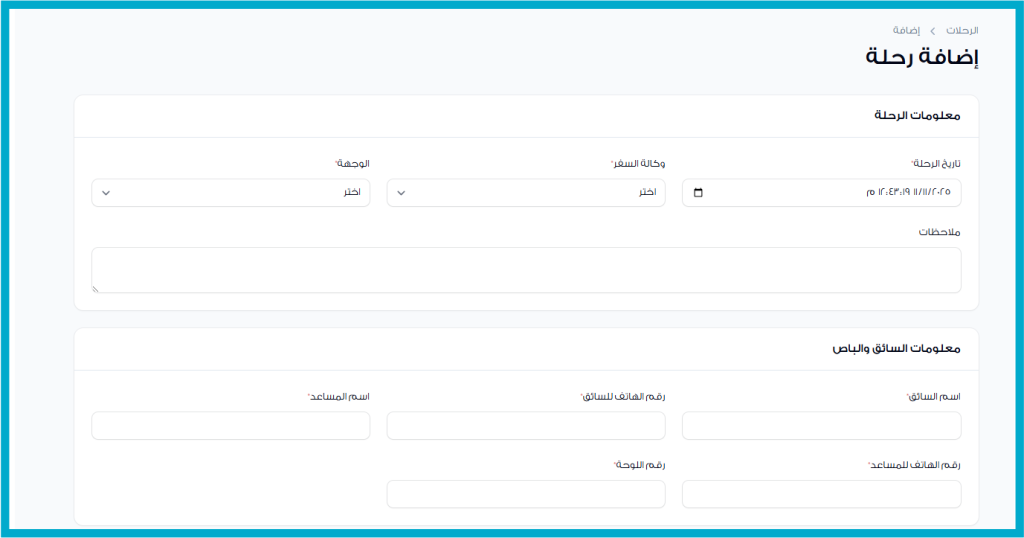
Task: Focus the رقم الهاتف للمساعد field
Action: [x=821, y=494]
